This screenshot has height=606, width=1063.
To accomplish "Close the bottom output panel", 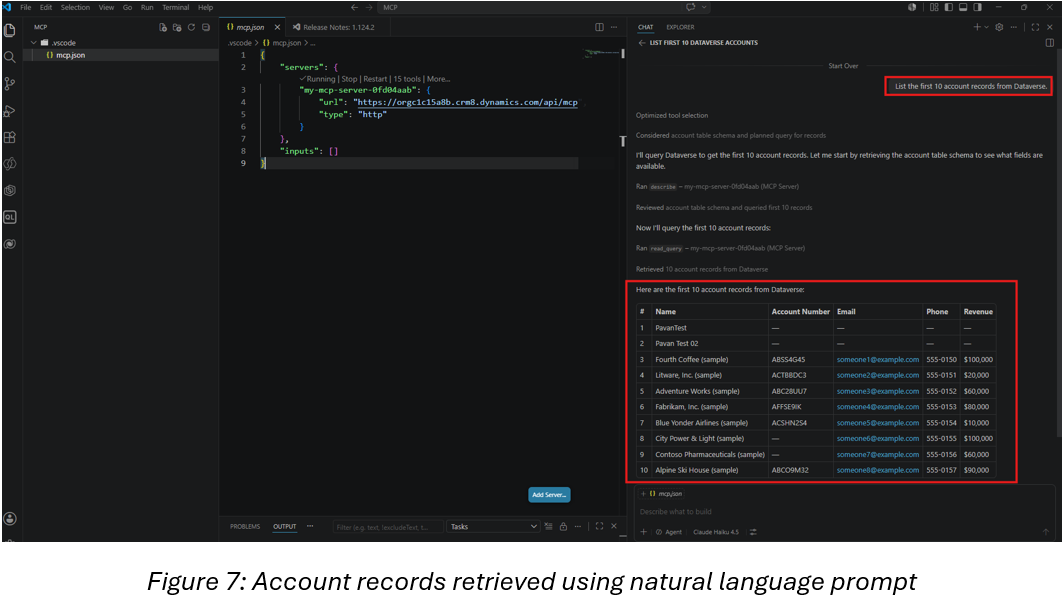I will pos(614,527).
